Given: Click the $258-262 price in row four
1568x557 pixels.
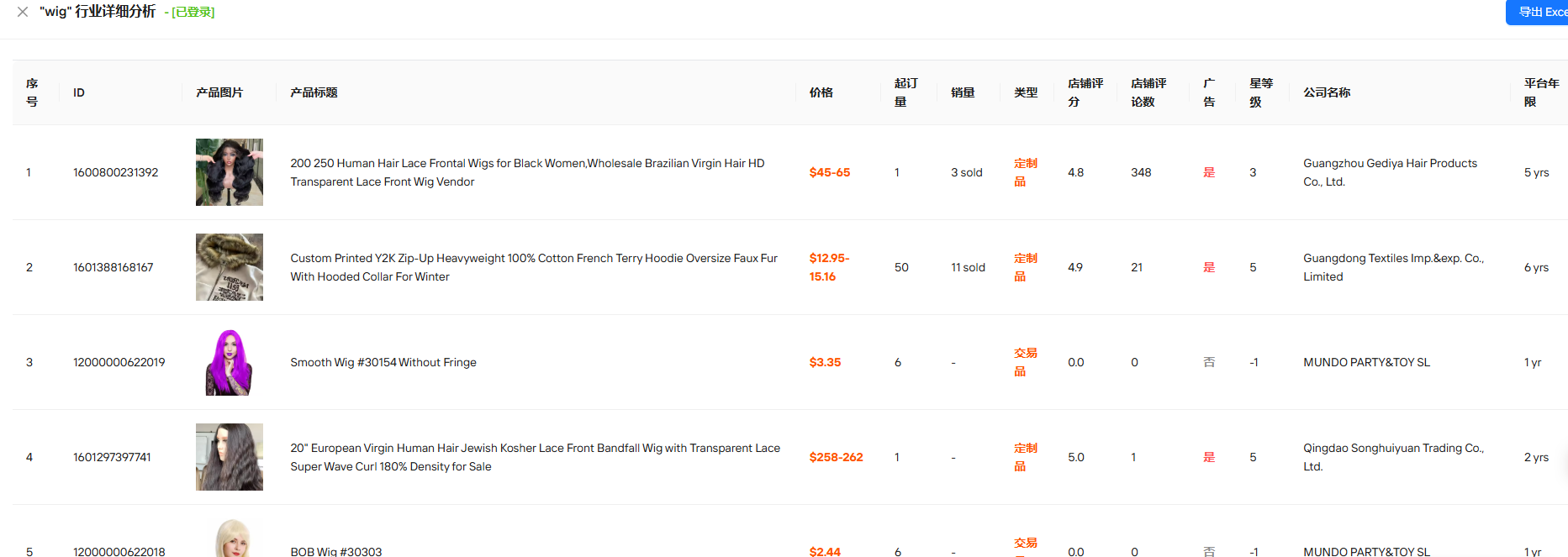Looking at the screenshot, I should tap(836, 457).
